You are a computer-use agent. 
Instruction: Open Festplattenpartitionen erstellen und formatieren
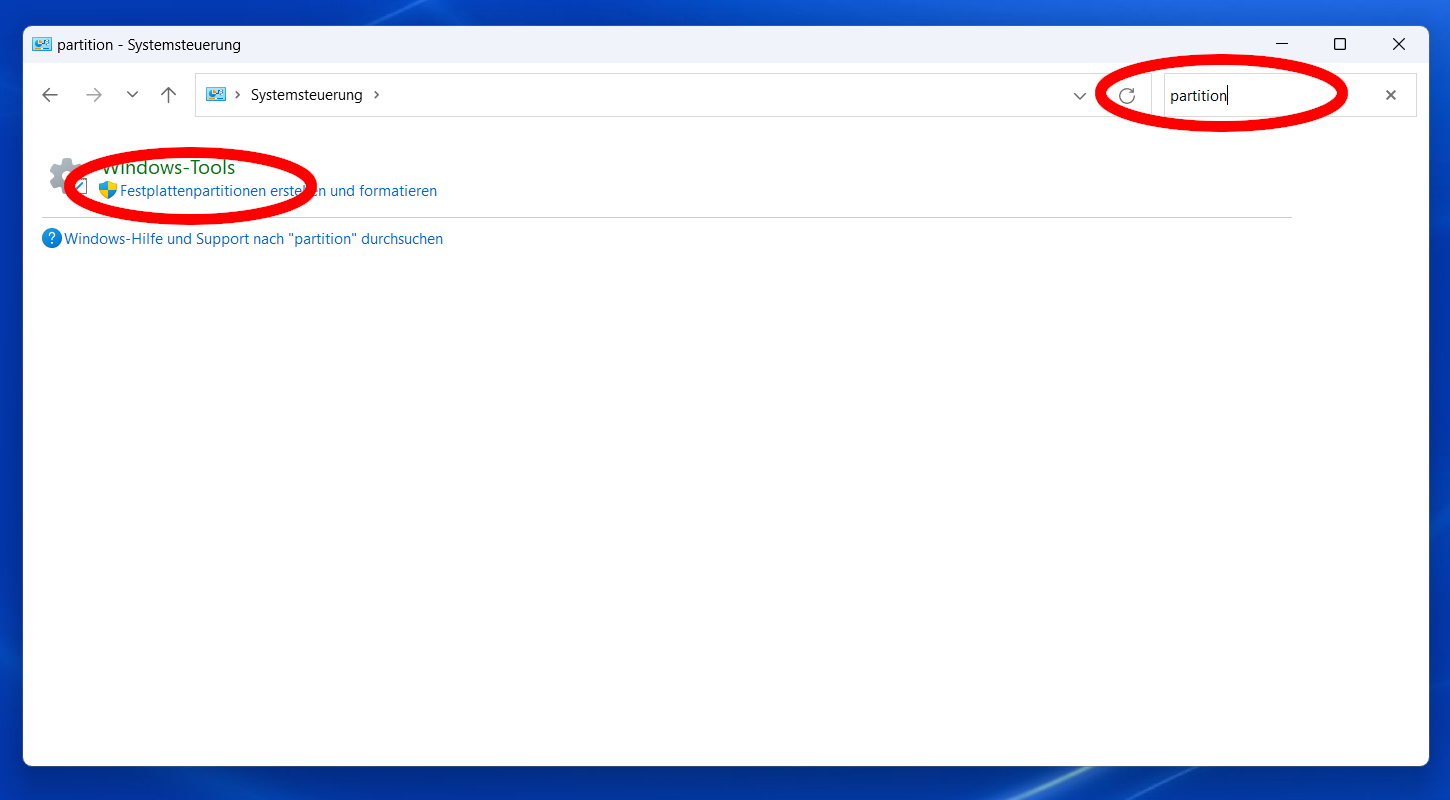point(278,191)
